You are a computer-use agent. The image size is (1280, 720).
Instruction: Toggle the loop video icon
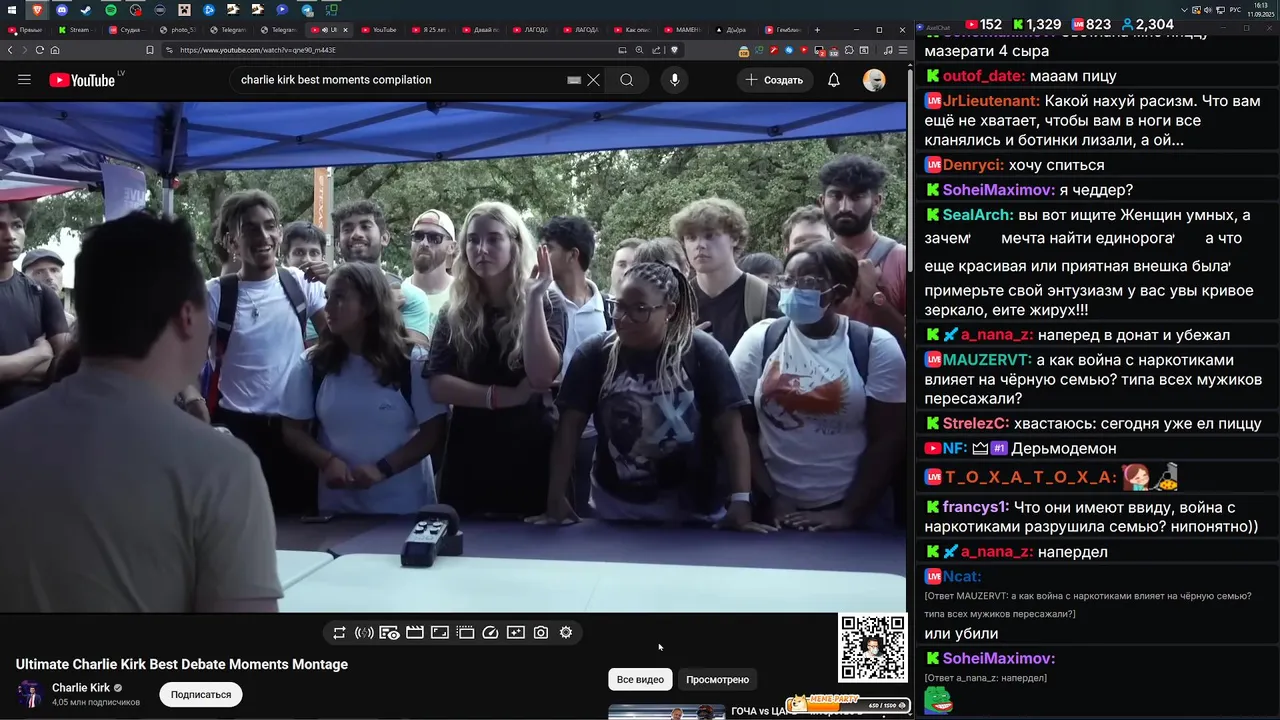[339, 633]
